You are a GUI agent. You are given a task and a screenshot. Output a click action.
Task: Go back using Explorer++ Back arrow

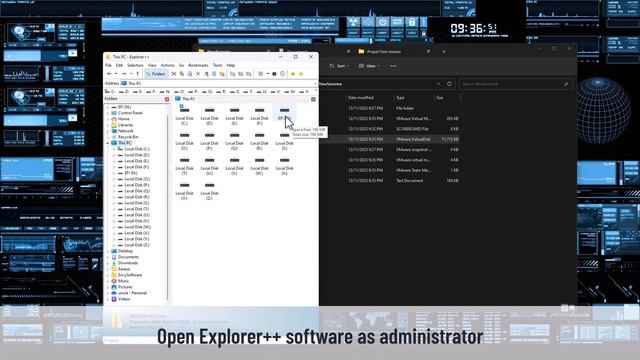point(109,74)
